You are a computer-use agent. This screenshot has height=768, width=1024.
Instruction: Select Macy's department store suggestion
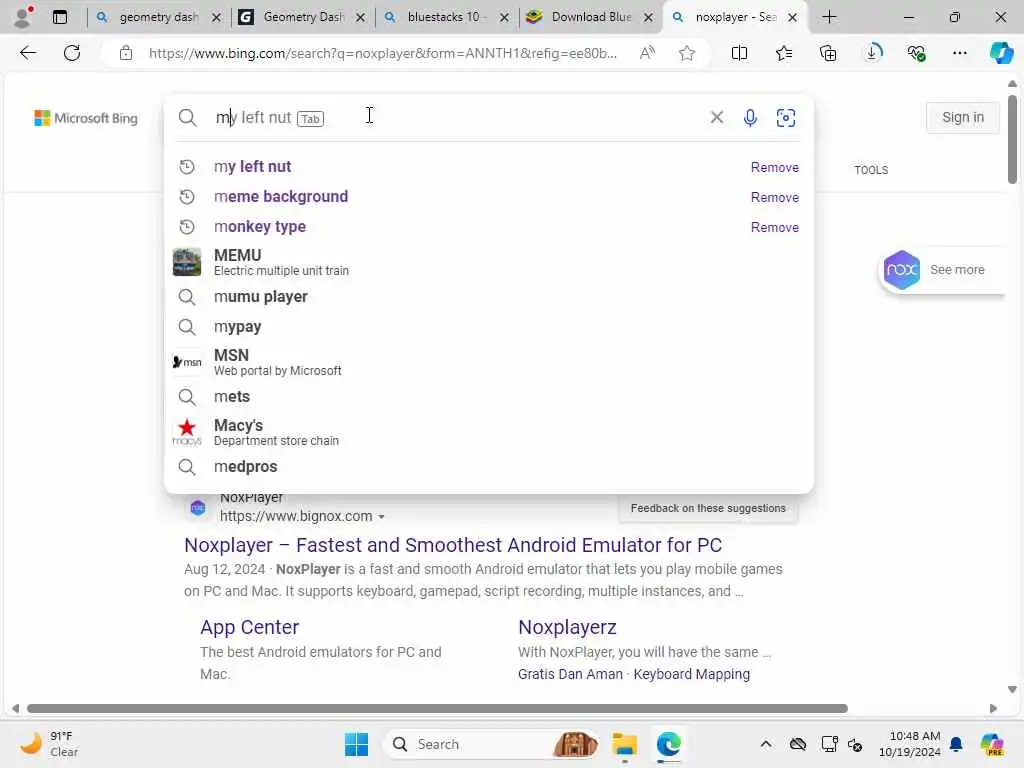click(488, 432)
